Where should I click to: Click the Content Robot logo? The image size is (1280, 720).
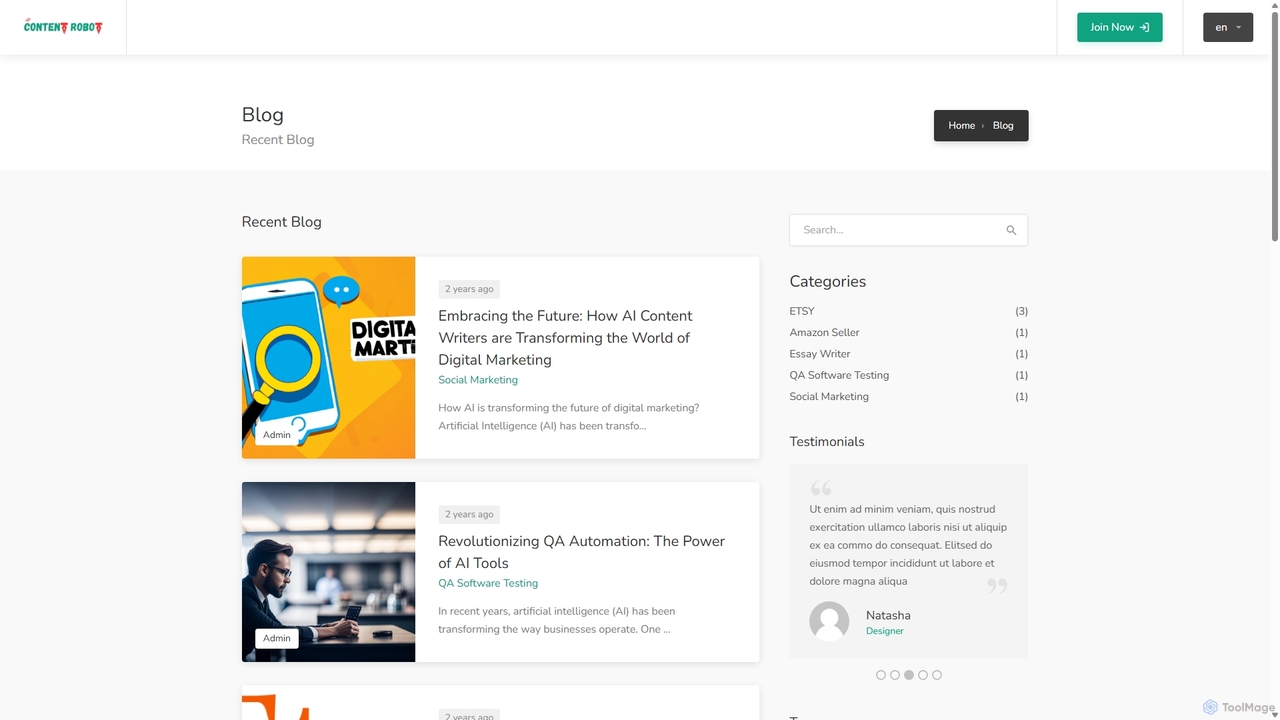(x=63, y=27)
